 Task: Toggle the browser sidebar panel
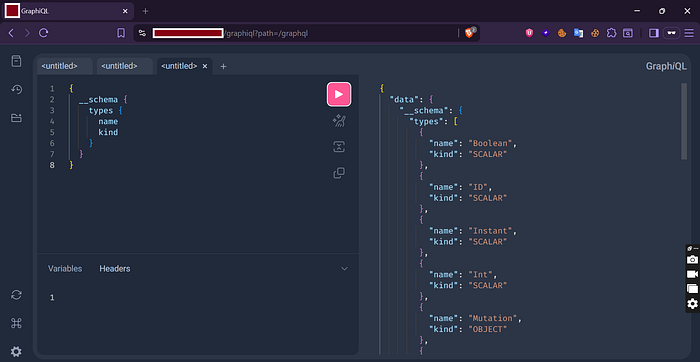coord(654,33)
